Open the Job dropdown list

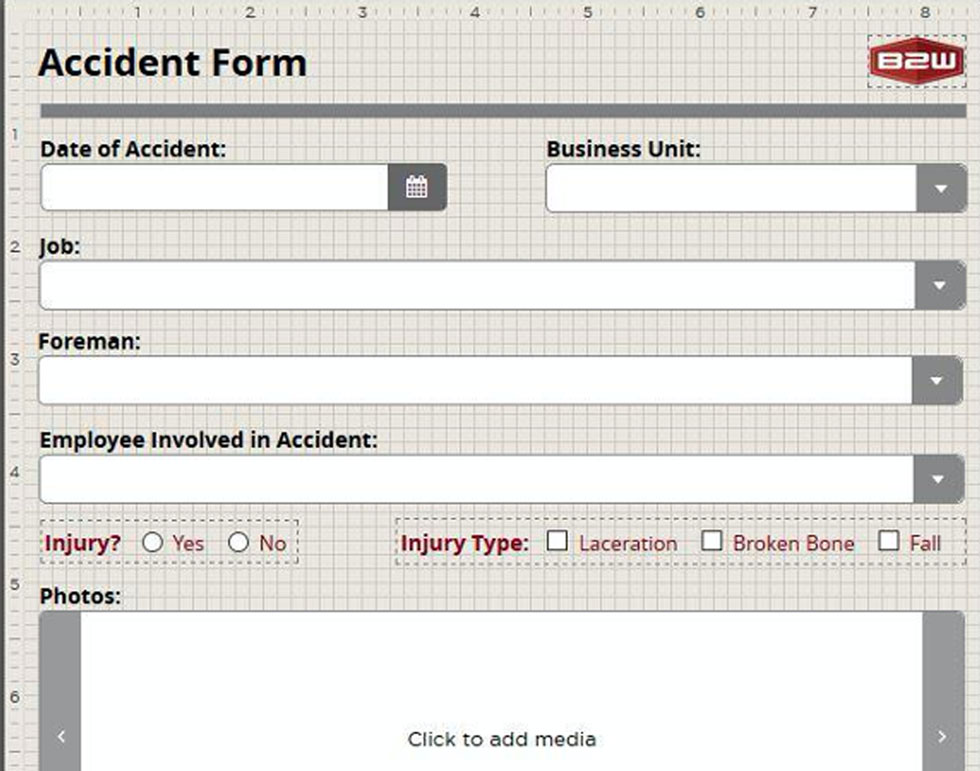pos(940,286)
